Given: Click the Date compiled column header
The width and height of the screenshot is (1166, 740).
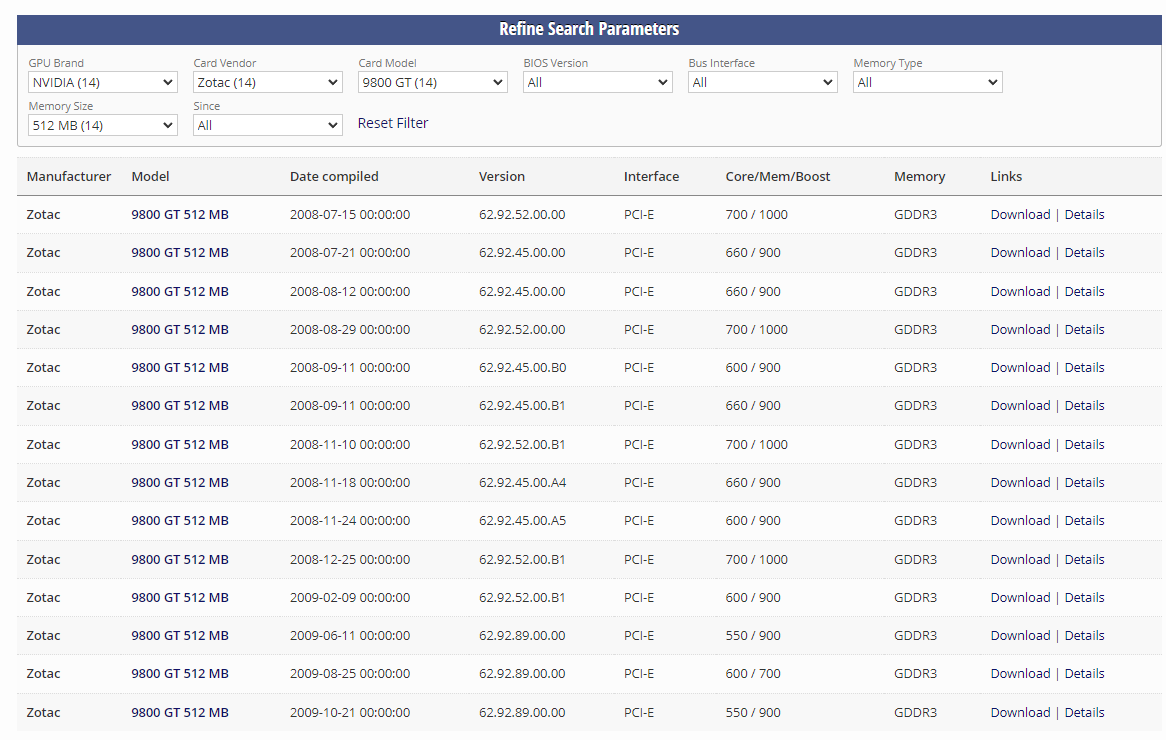Looking at the screenshot, I should [x=334, y=177].
